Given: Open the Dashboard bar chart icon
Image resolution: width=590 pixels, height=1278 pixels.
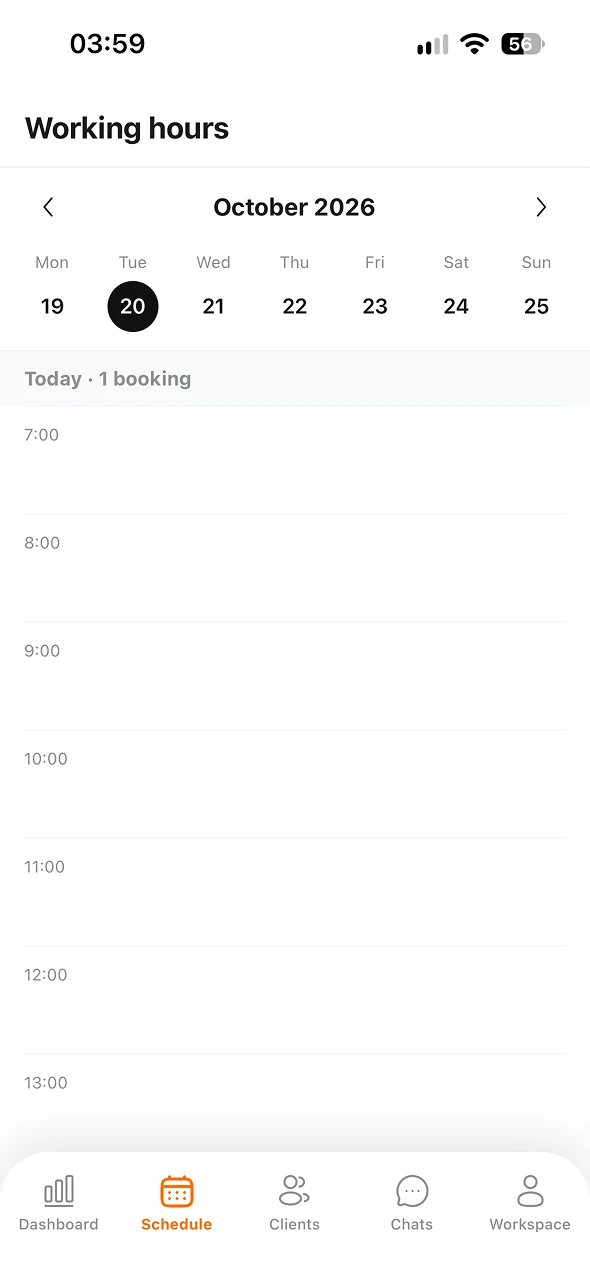Looking at the screenshot, I should coord(59,1190).
